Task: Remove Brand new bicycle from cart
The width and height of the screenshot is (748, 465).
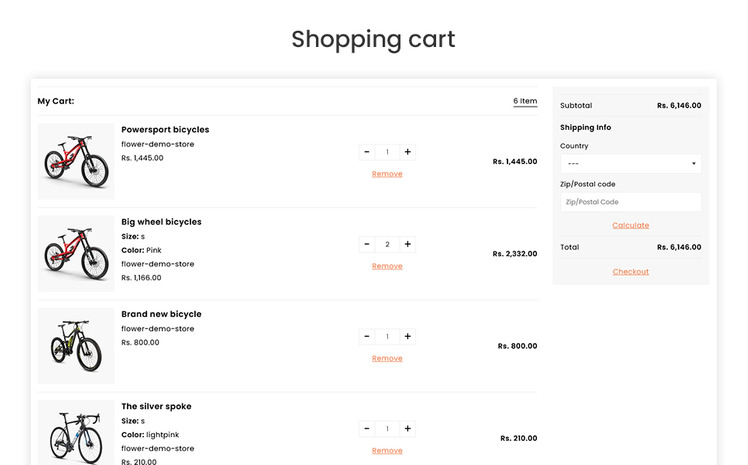Action: coord(387,358)
